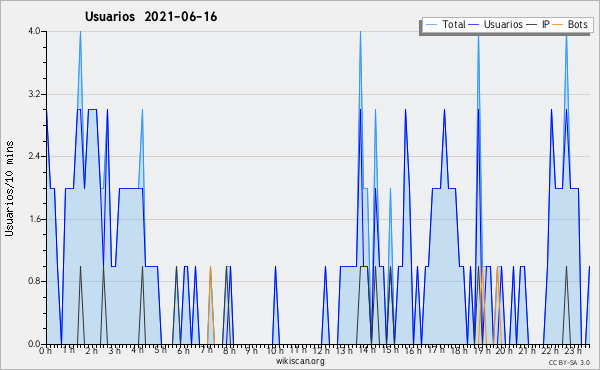Viewport: 600px width, 370px height.
Task: Click the y-axis value 0.8
Action: 34,282
